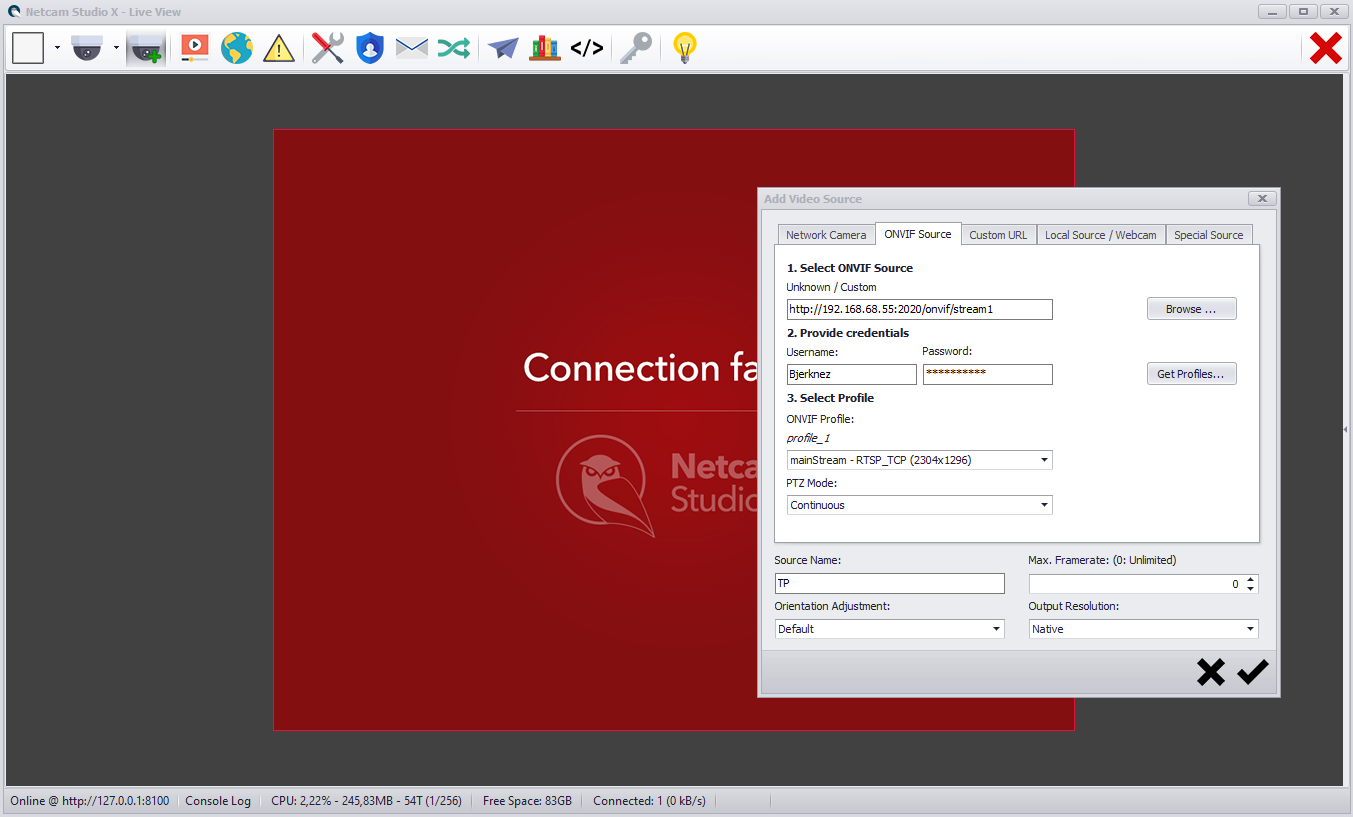
Task: Click the Free Space: 83GB status text
Action: click(527, 801)
